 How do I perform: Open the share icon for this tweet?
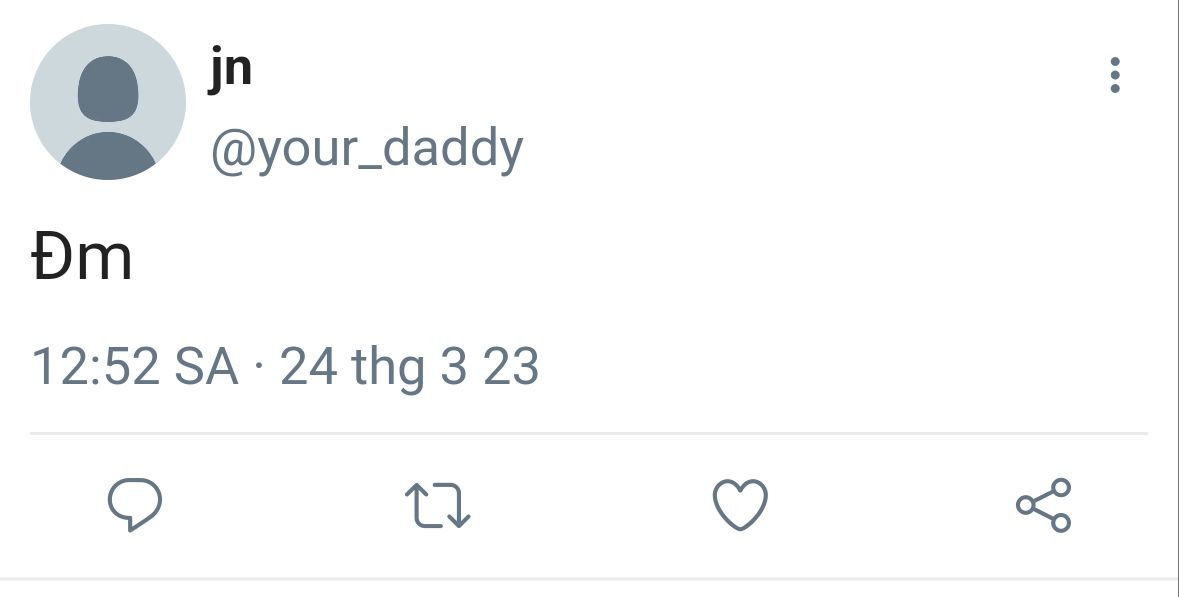[1043, 505]
